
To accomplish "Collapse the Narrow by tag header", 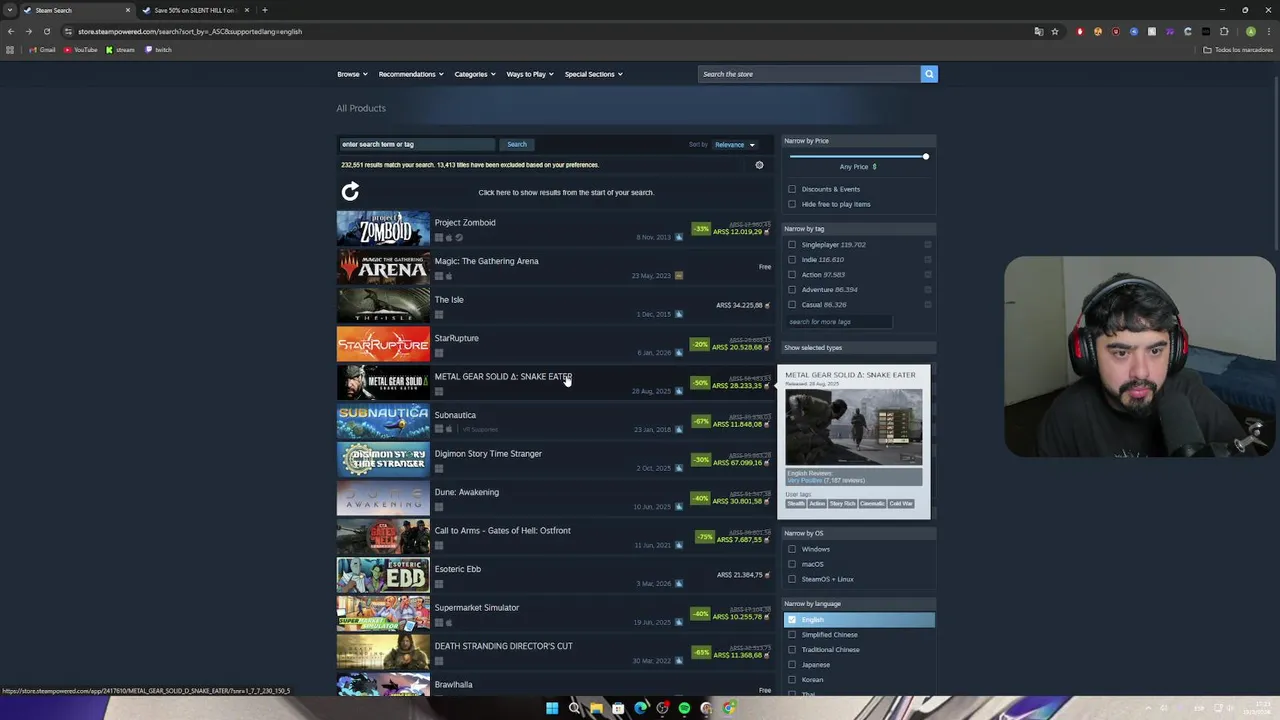I will tap(859, 229).
